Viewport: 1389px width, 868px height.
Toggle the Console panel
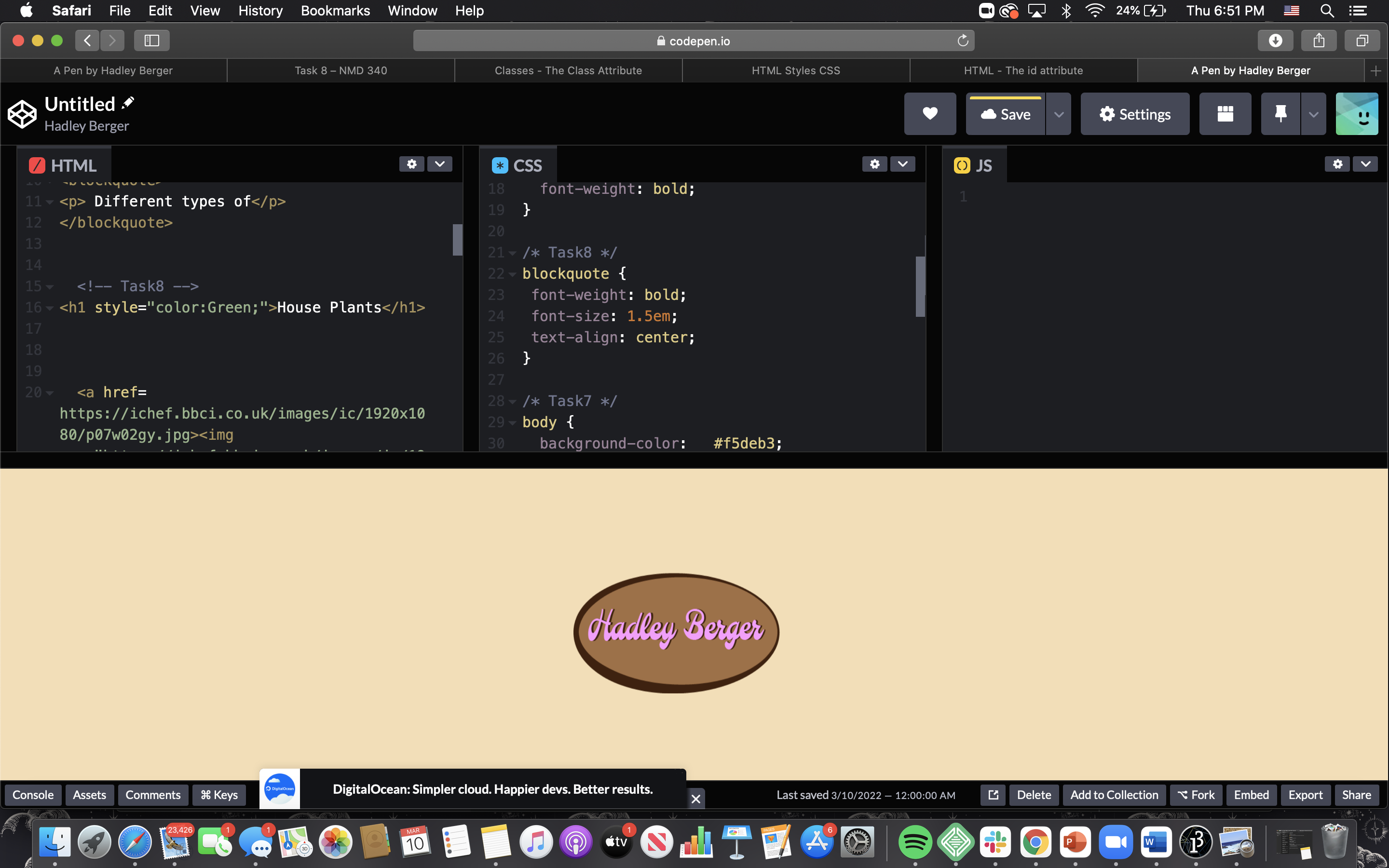[x=33, y=795]
